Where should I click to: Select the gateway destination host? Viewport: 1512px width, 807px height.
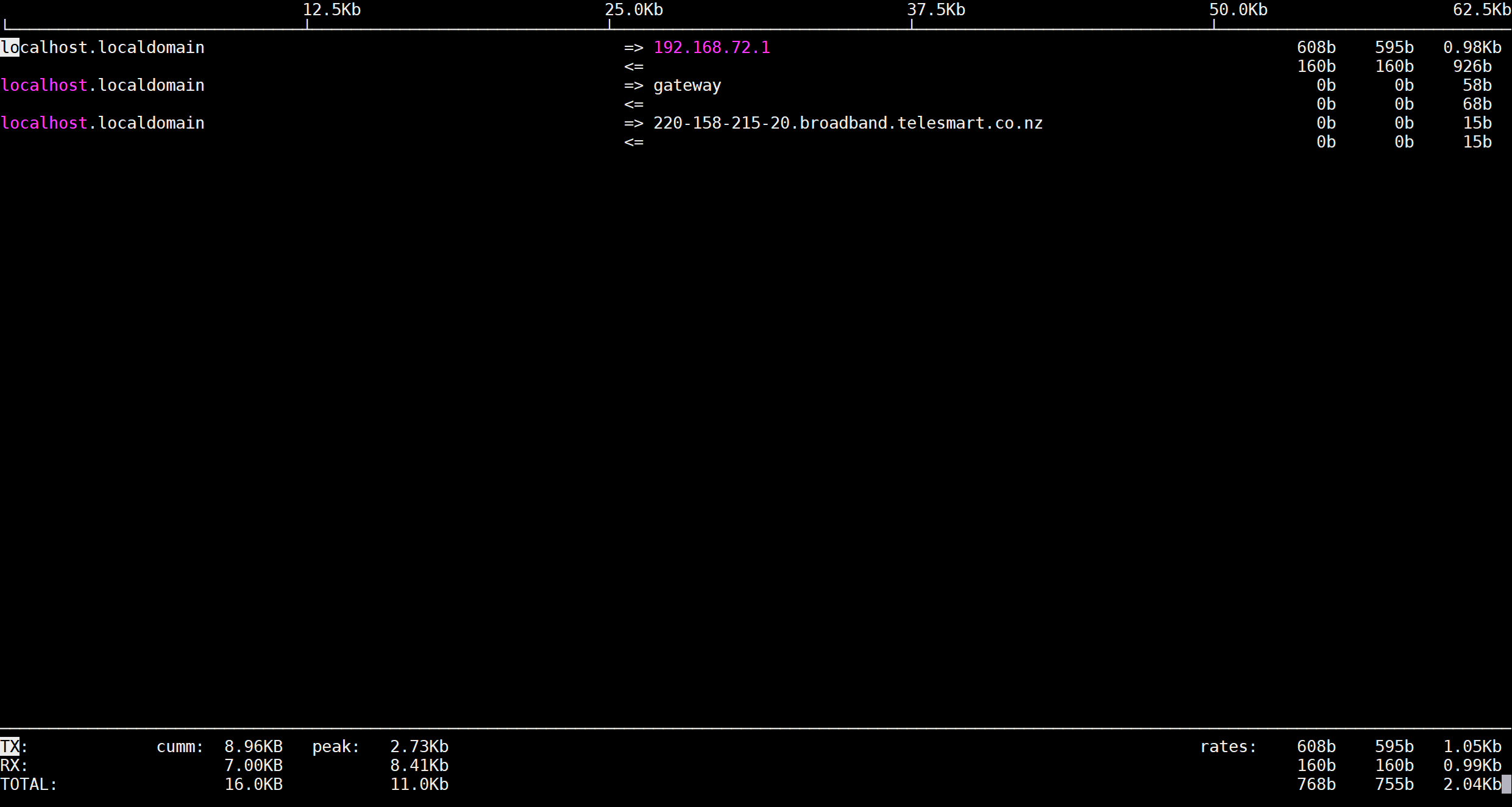click(687, 86)
